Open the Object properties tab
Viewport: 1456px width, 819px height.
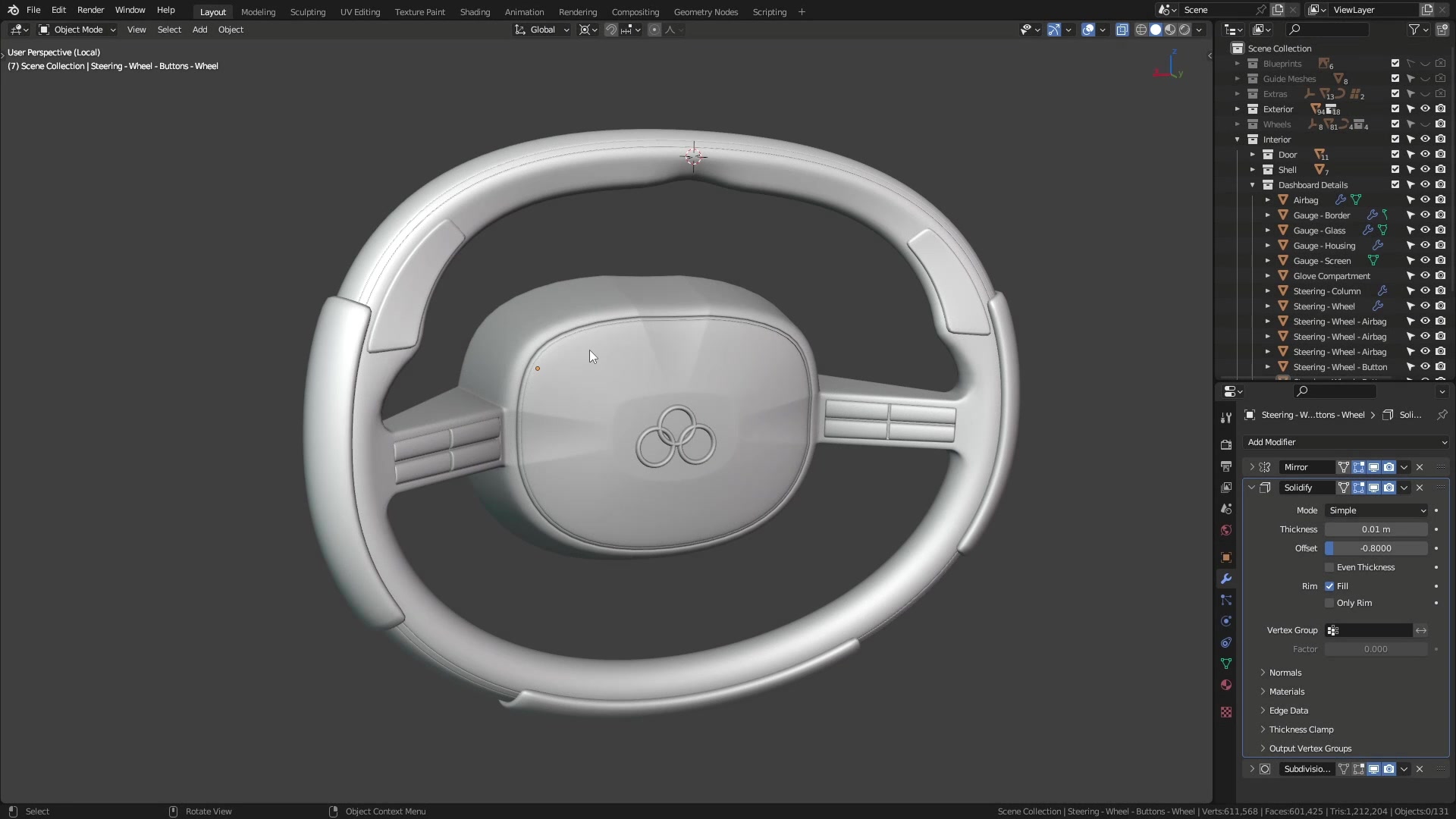point(1226,557)
